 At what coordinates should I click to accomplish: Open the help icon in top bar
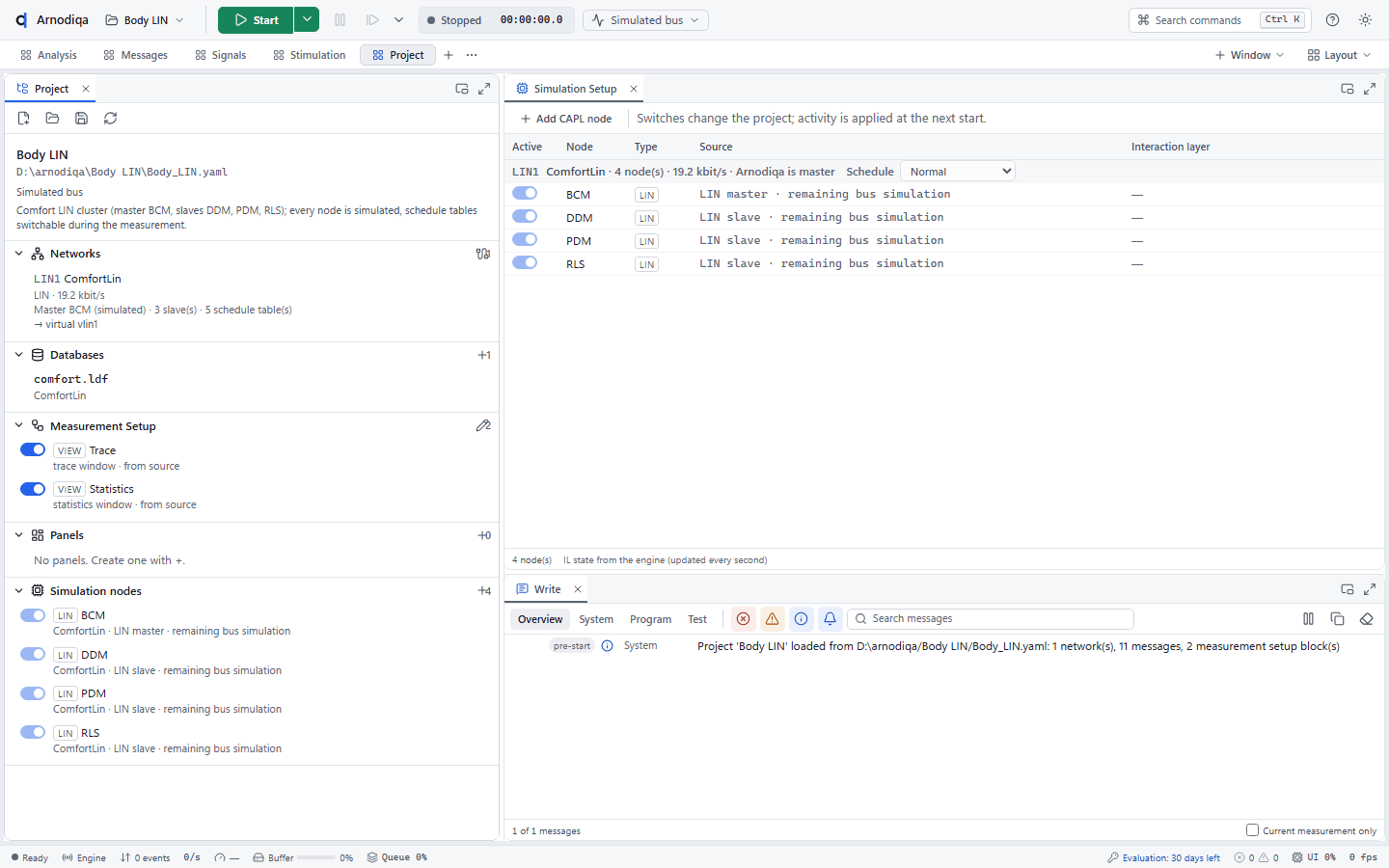click(x=1332, y=19)
